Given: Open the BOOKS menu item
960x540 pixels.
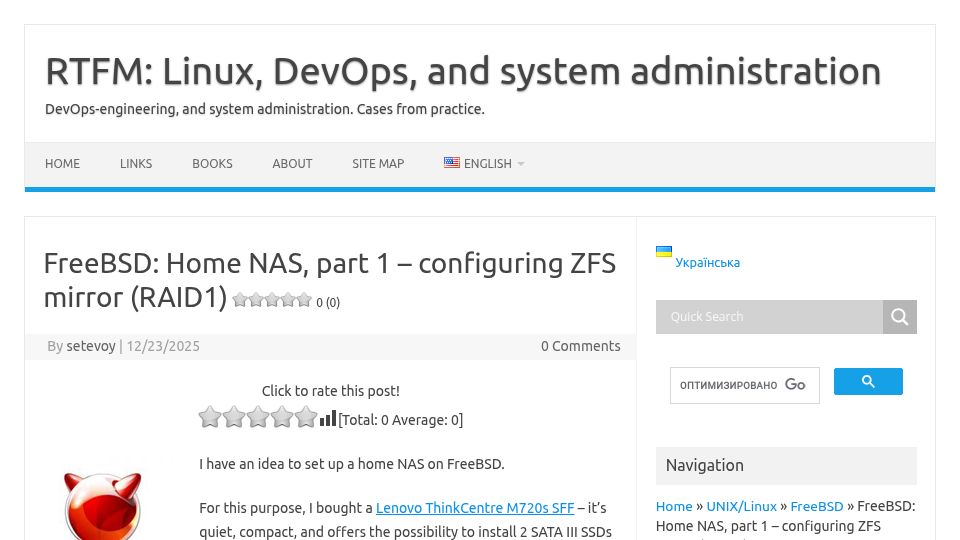Looking at the screenshot, I should coord(212,163).
